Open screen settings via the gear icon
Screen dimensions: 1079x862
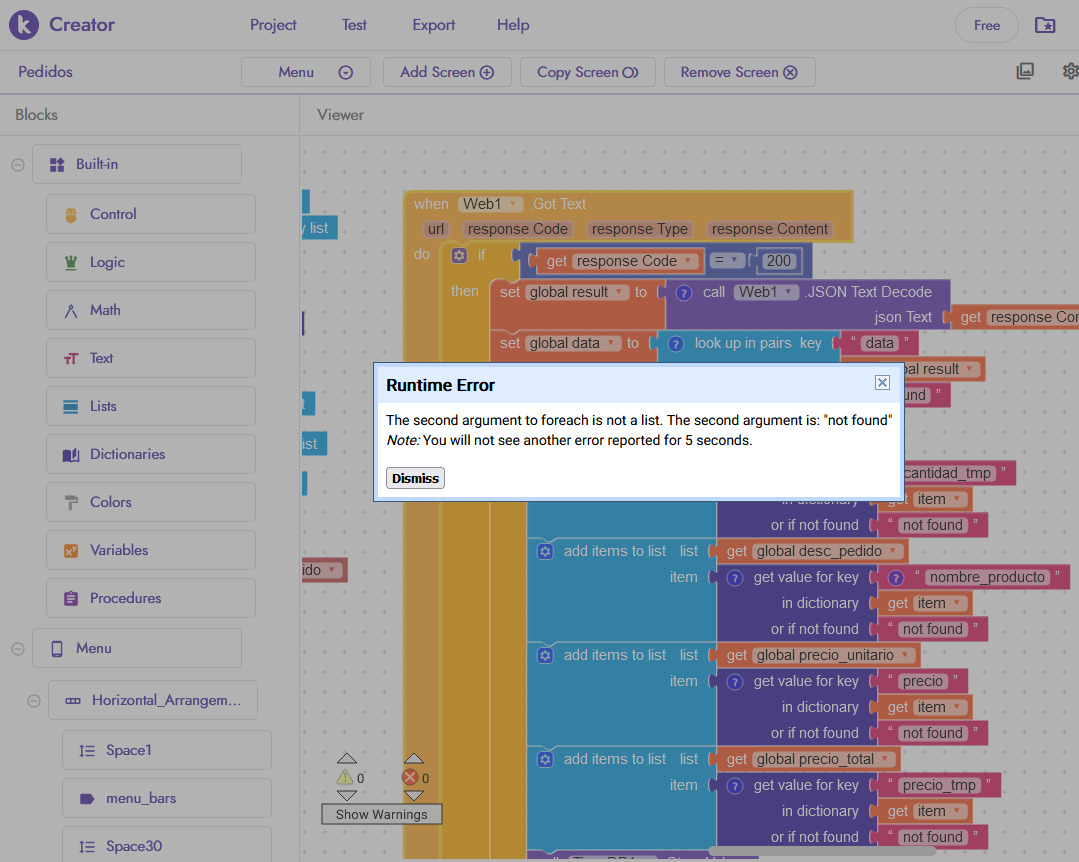pos(1070,72)
